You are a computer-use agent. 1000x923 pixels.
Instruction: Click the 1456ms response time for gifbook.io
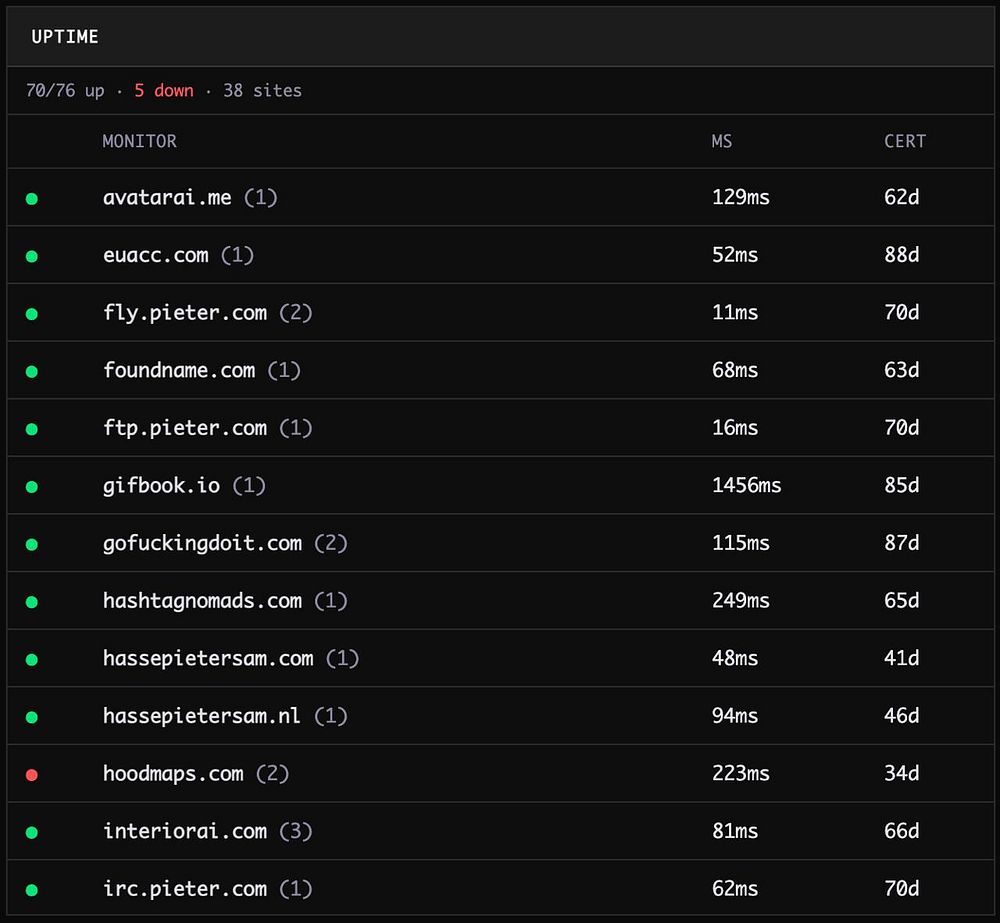point(746,486)
